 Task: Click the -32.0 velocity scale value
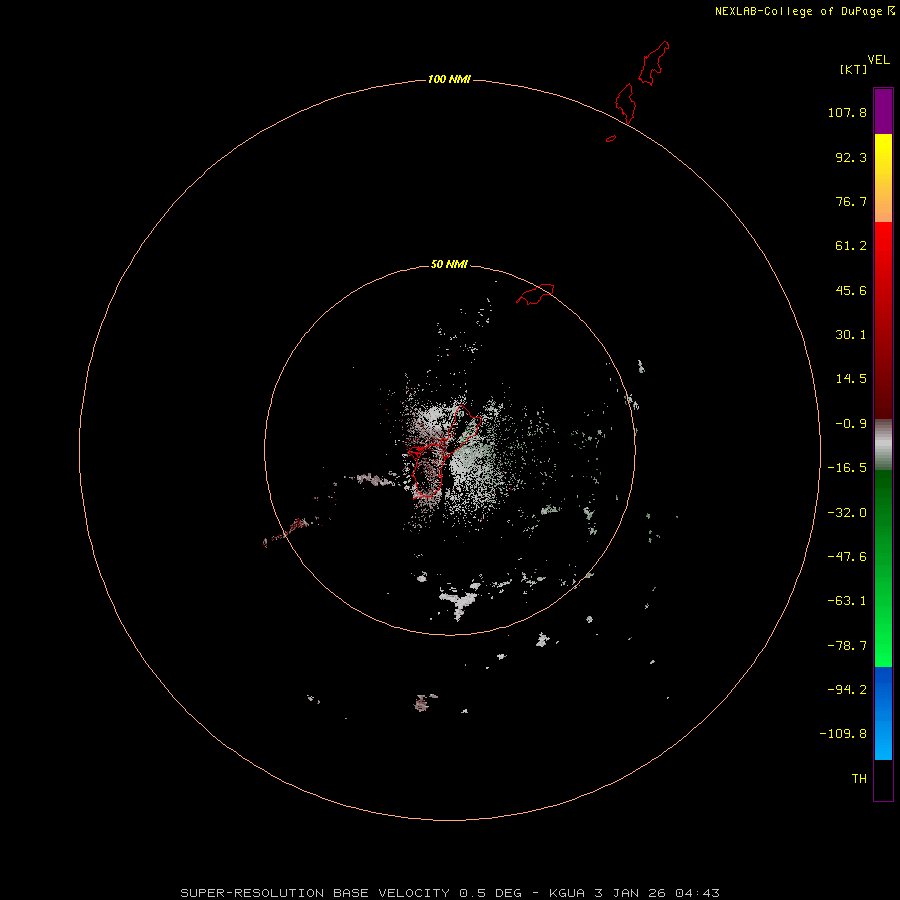pos(847,513)
